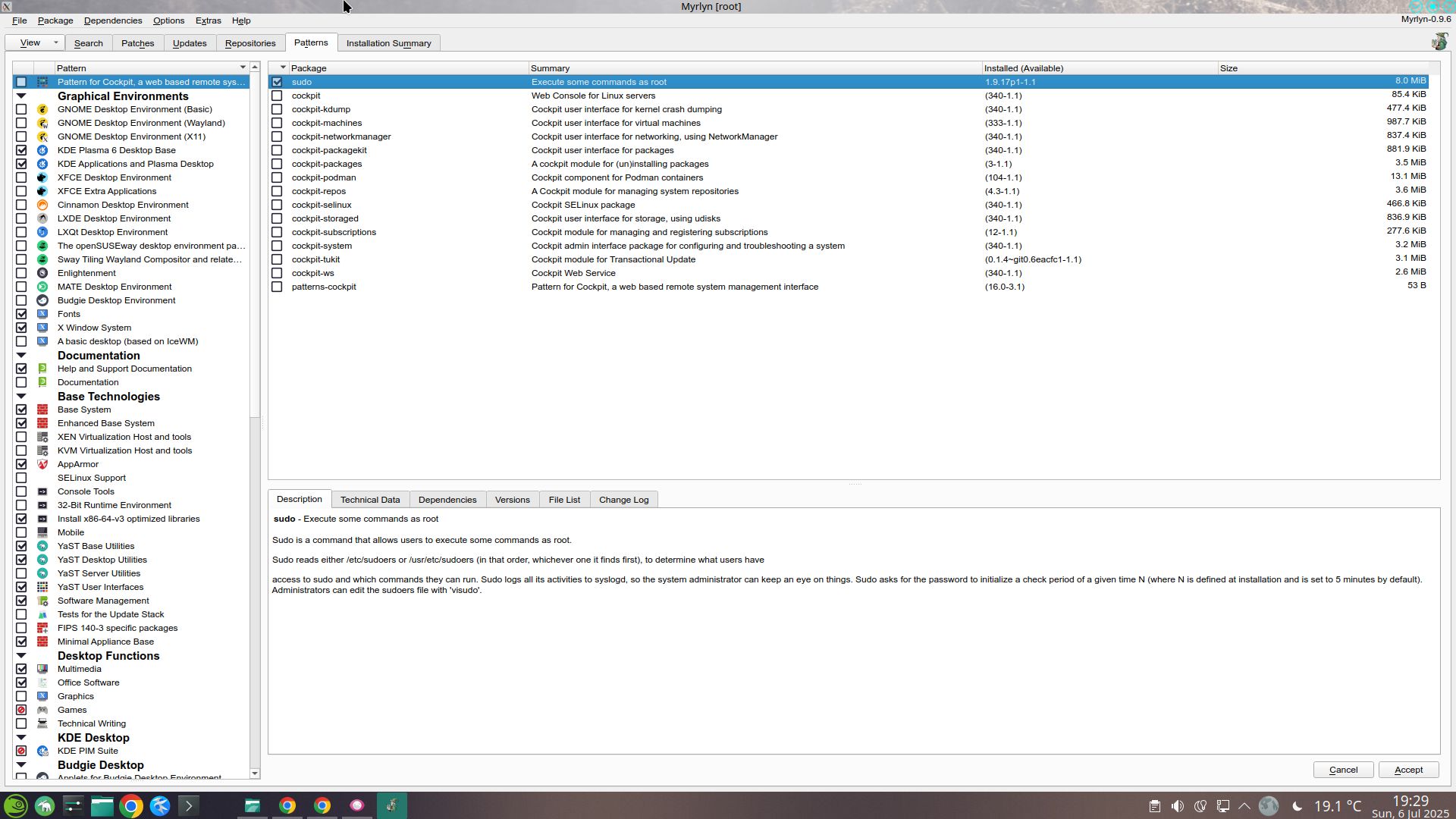Collapse the Budgie Desktop group
The image size is (1456, 819).
click(x=21, y=765)
